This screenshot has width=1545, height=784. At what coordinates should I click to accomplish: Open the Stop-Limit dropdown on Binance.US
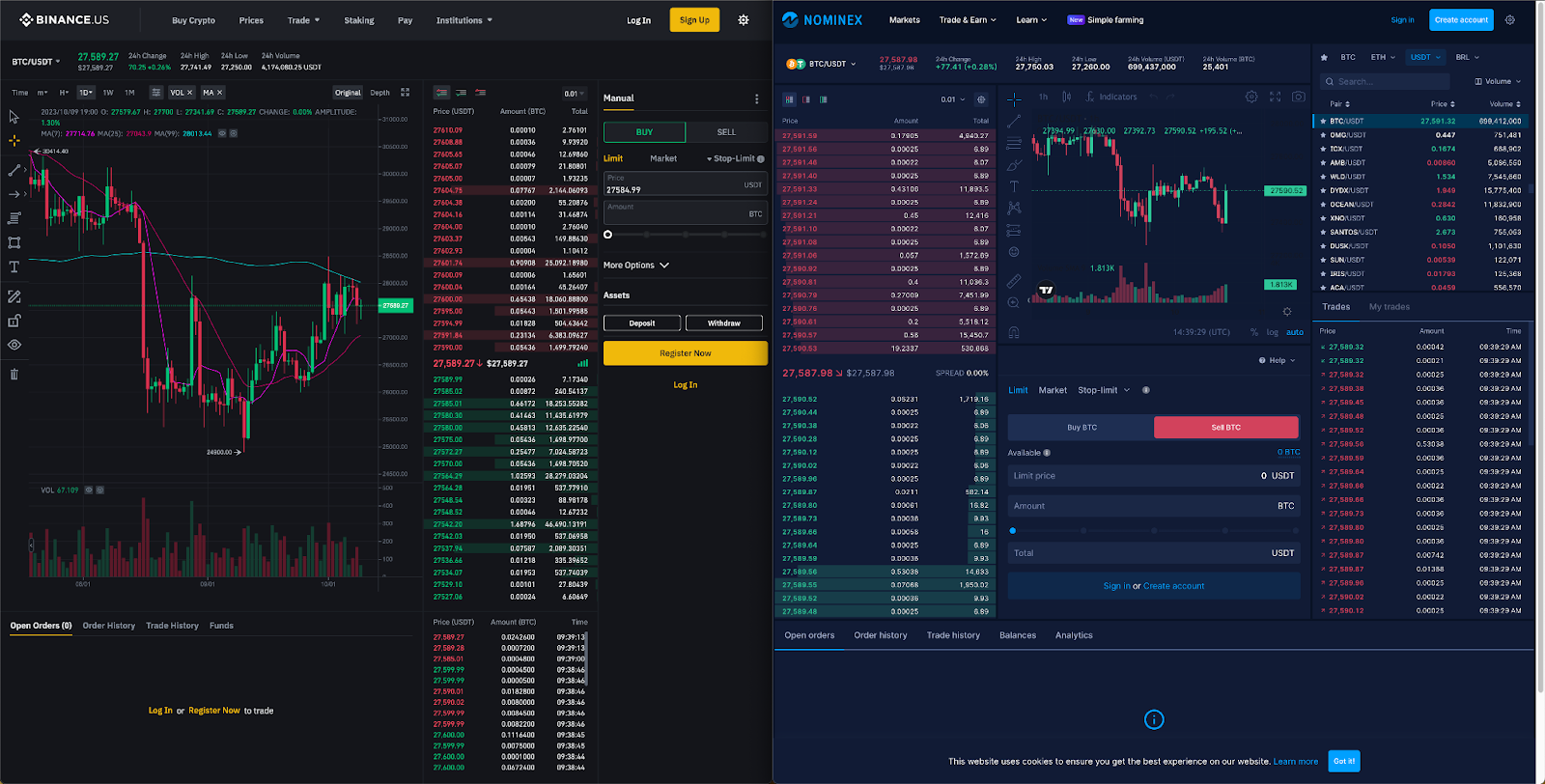(736, 158)
